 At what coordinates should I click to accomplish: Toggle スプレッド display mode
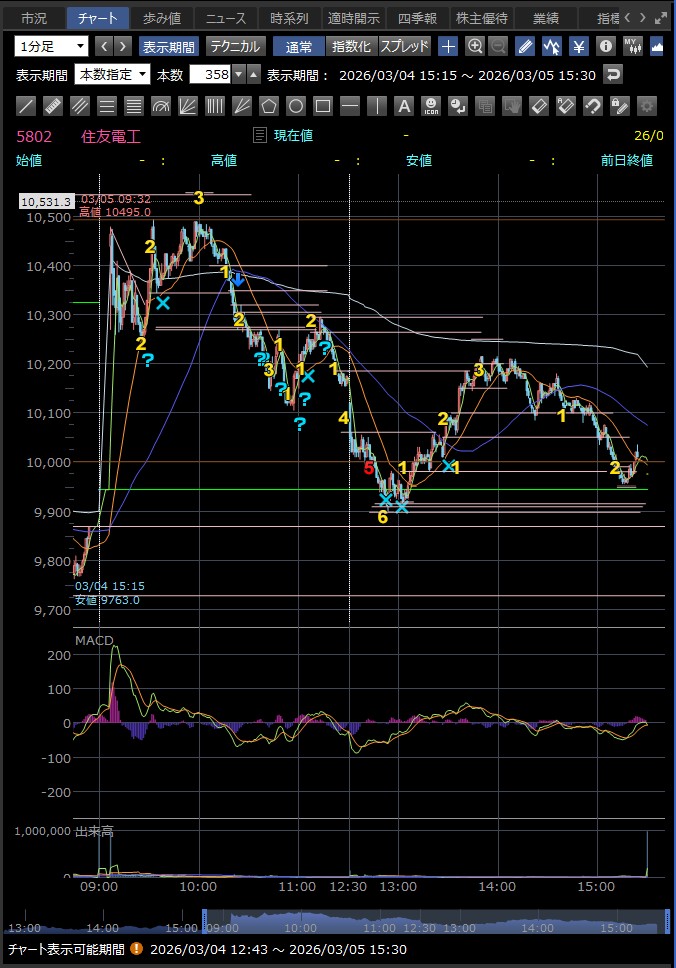(x=404, y=46)
